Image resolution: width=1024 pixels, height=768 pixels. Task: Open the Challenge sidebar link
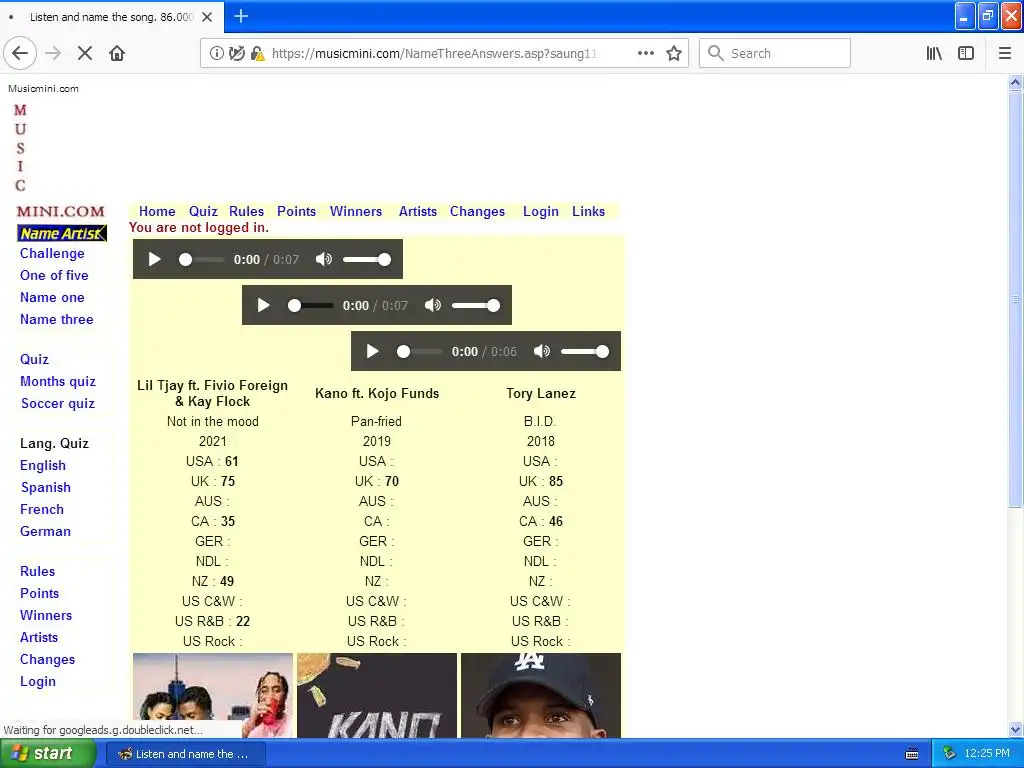52,253
